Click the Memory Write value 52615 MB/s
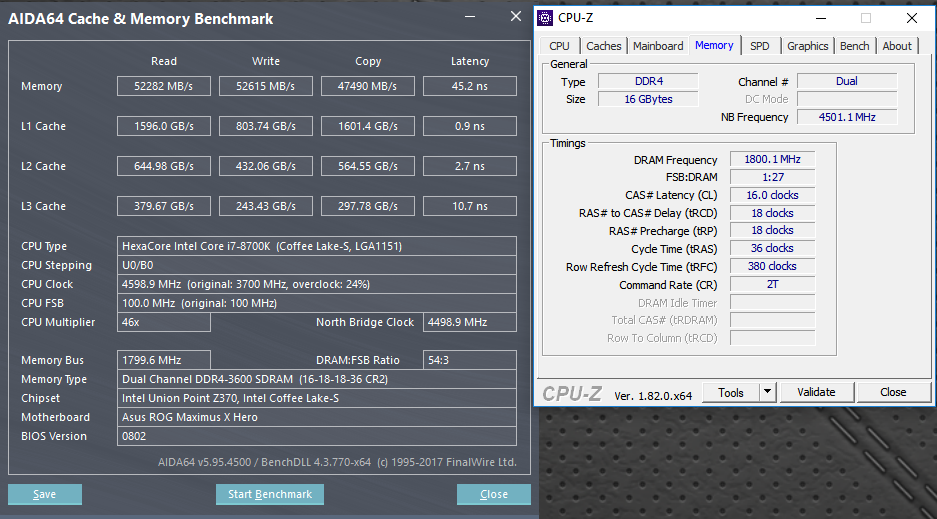The width and height of the screenshot is (937, 519). (265, 86)
